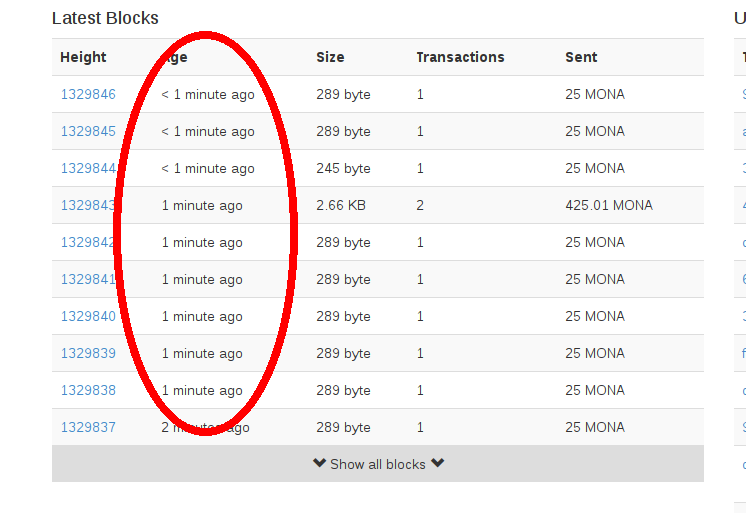
Task: Go to block 1329841
Action: tap(88, 279)
